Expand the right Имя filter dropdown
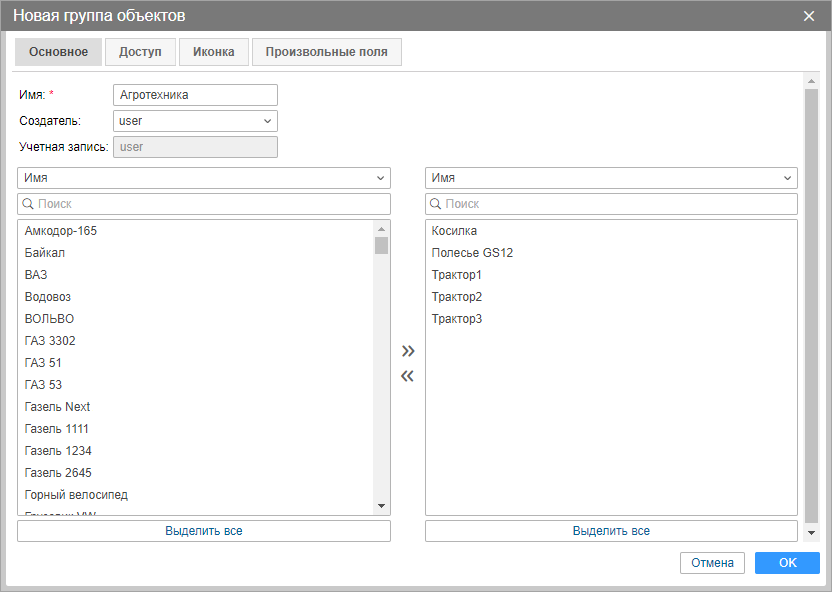The image size is (832, 592). tap(611, 178)
